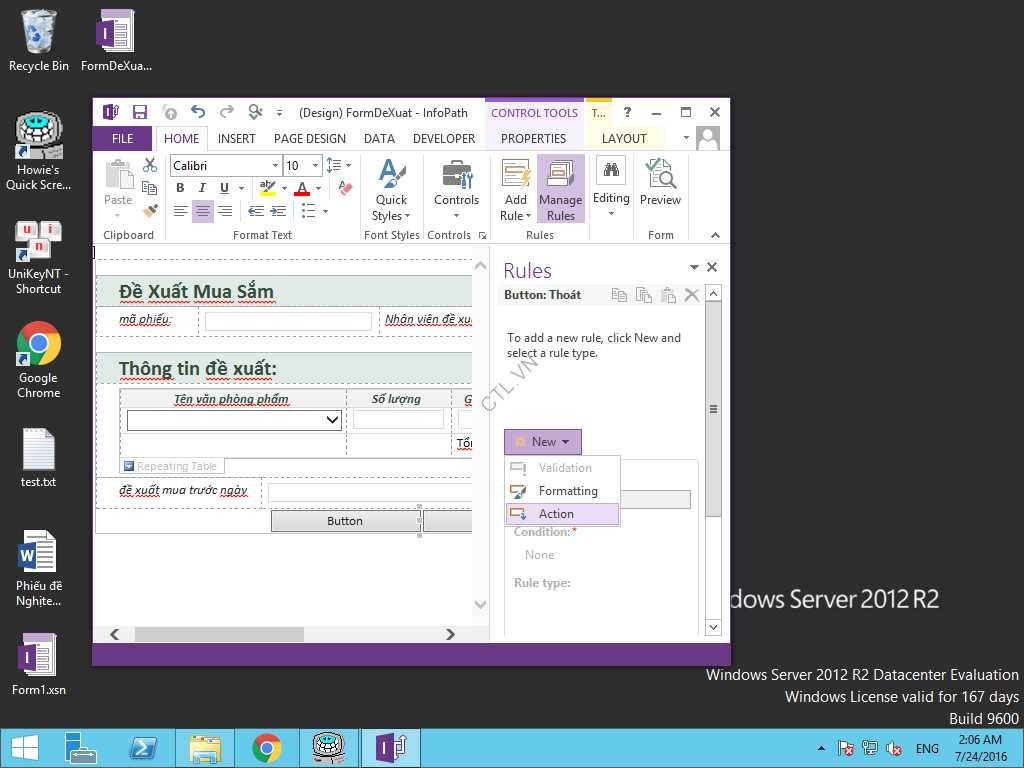This screenshot has height=768, width=1024.
Task: Open the Manage Rules pane button
Action: pos(560,190)
